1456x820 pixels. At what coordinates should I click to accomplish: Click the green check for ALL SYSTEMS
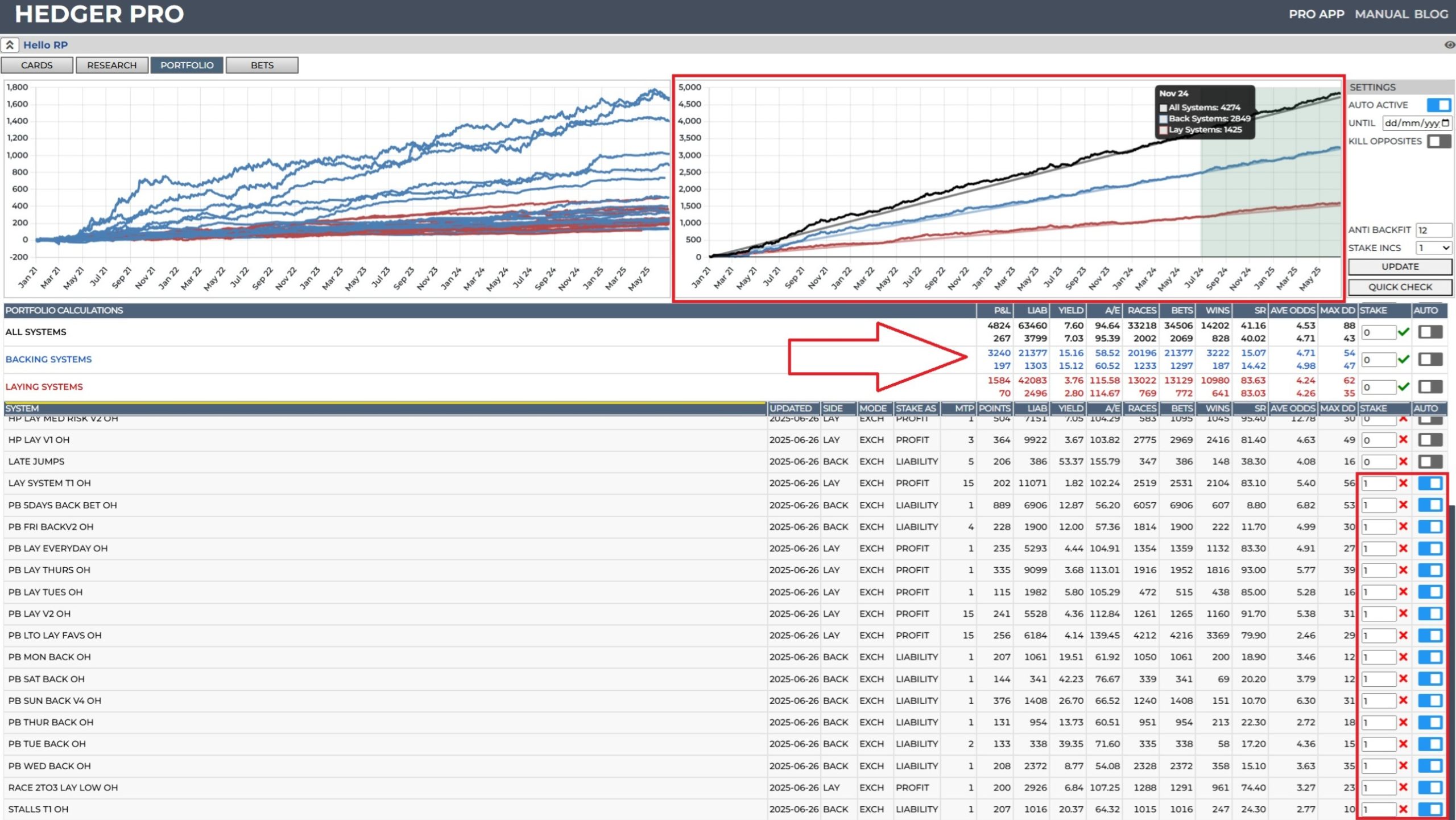pos(1404,332)
